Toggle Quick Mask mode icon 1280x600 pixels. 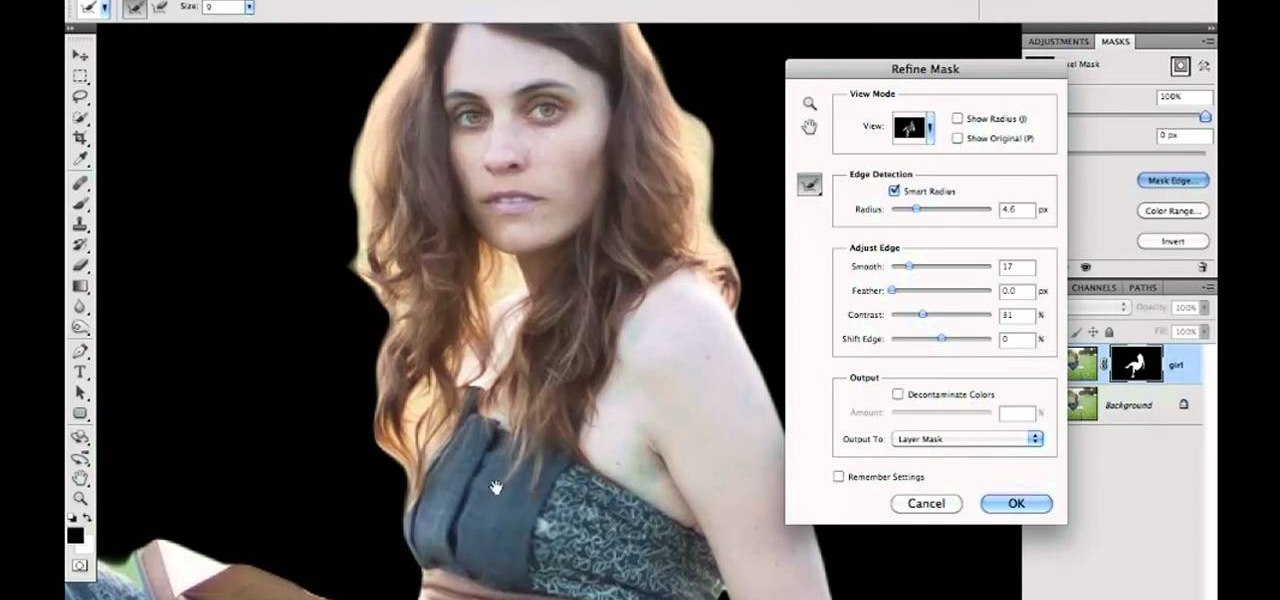[x=79, y=566]
